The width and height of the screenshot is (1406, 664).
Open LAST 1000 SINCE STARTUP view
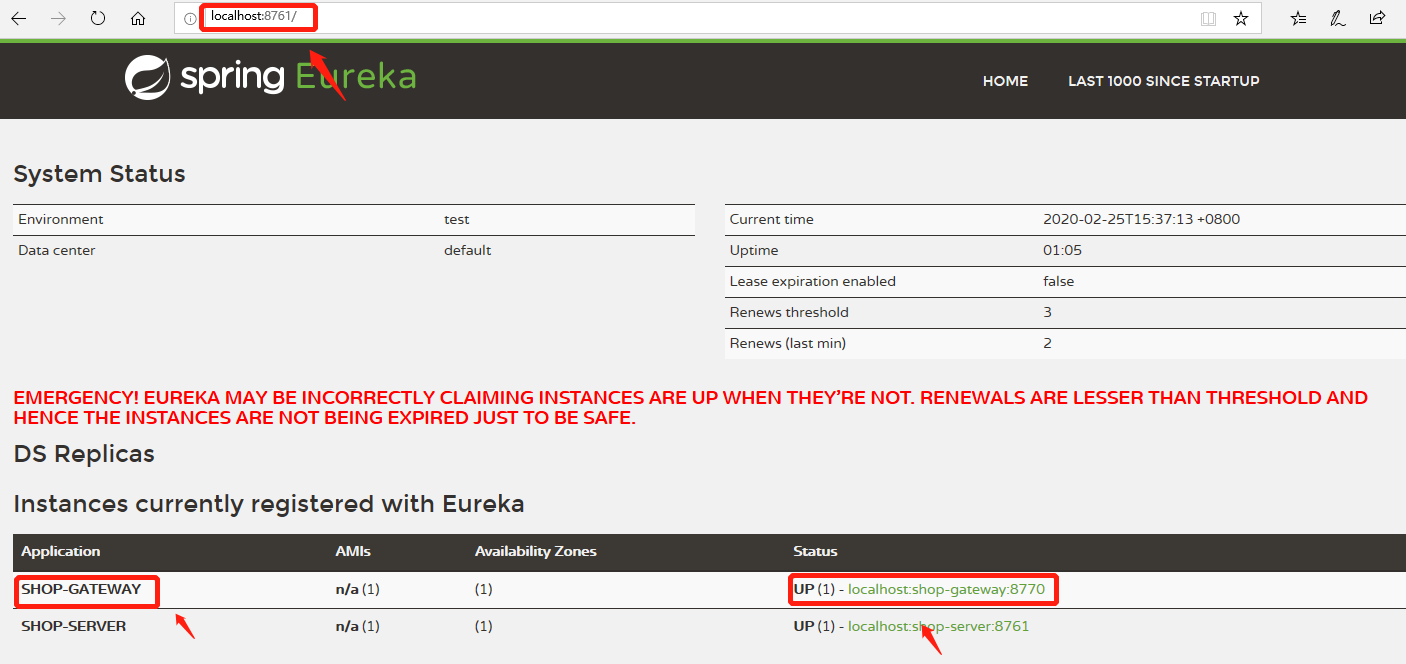[x=1163, y=81]
